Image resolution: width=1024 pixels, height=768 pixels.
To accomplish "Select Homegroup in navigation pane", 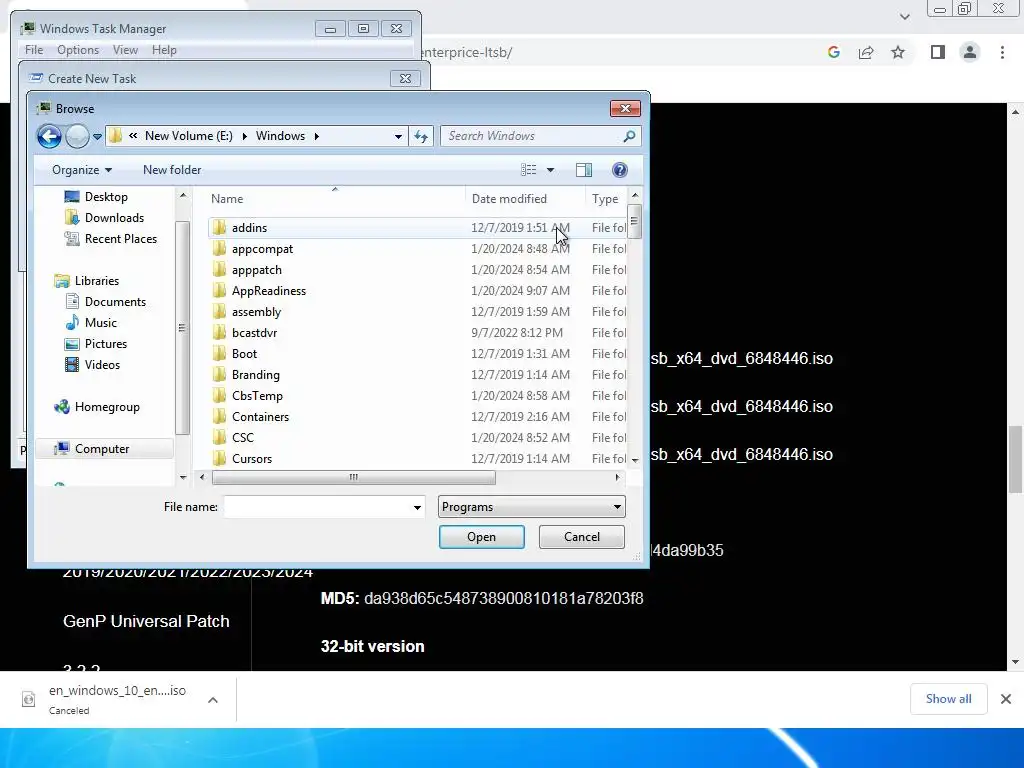I will click(x=97, y=407).
